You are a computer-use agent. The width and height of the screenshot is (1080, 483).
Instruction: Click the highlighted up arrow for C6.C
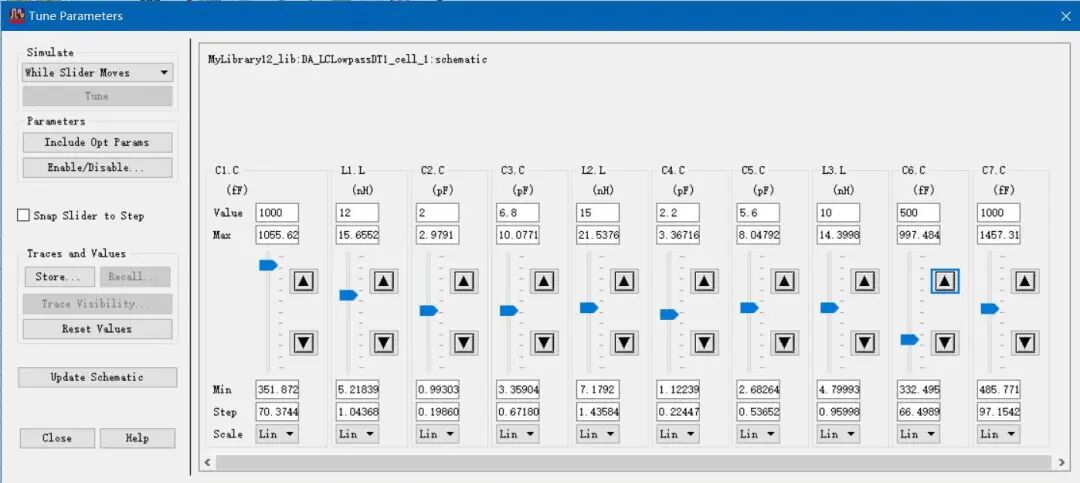(944, 281)
